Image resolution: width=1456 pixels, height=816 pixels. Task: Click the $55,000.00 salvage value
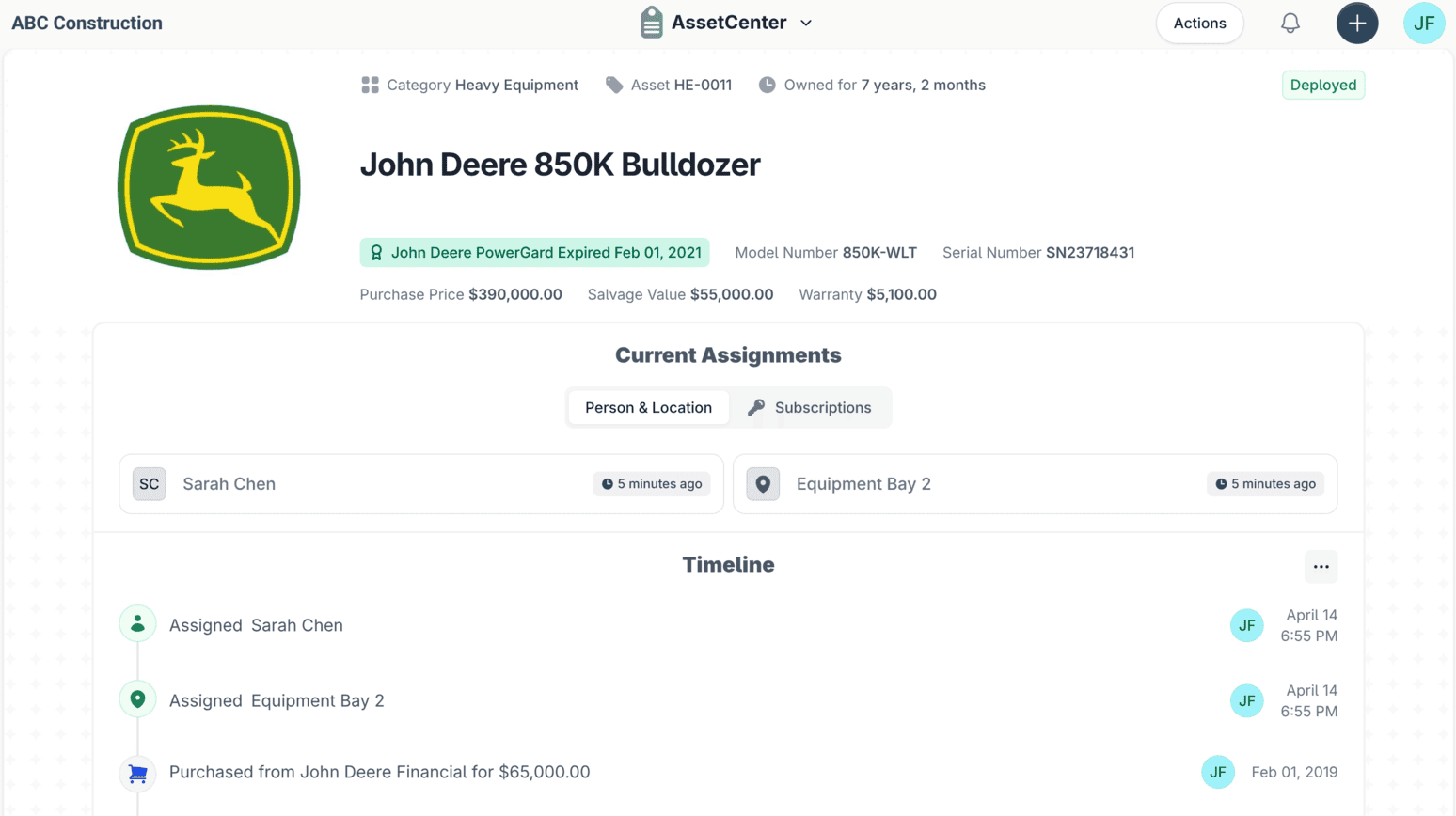[732, 294]
